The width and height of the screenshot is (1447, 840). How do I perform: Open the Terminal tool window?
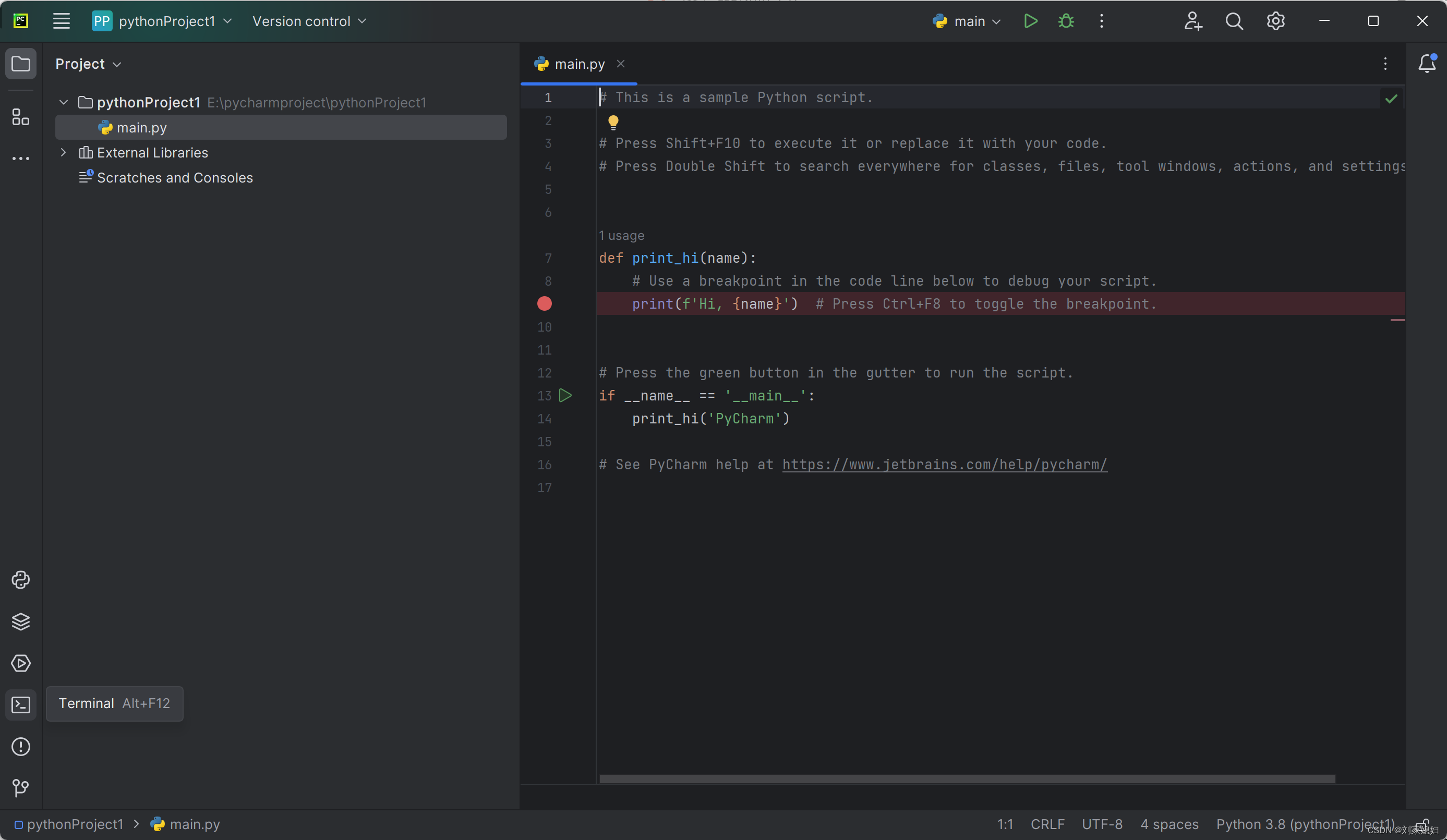tap(21, 704)
